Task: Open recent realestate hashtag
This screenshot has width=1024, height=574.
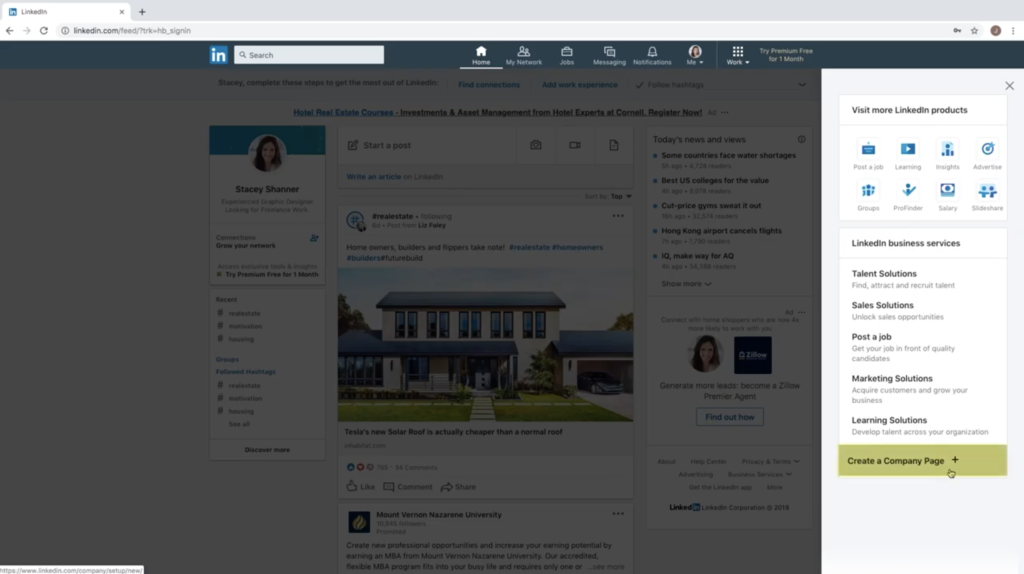Action: (244, 313)
